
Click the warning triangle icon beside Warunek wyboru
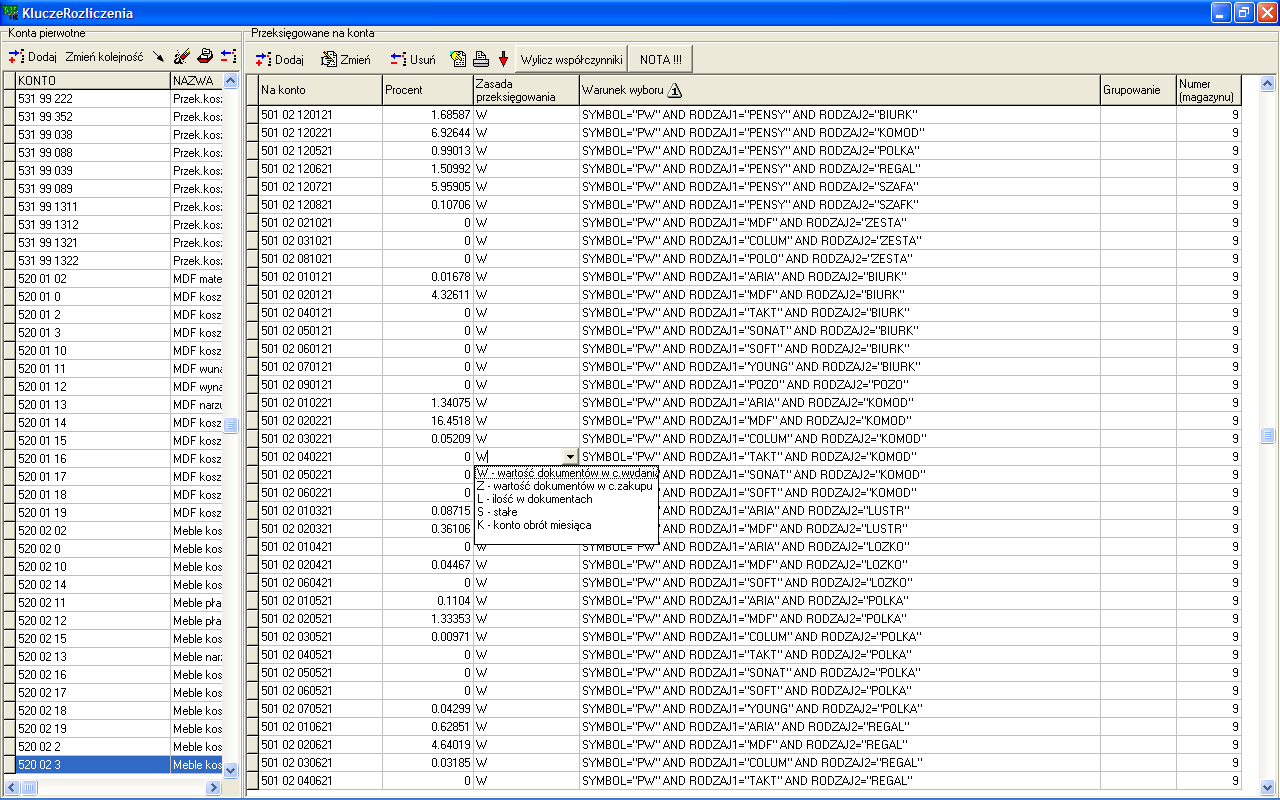[675, 90]
